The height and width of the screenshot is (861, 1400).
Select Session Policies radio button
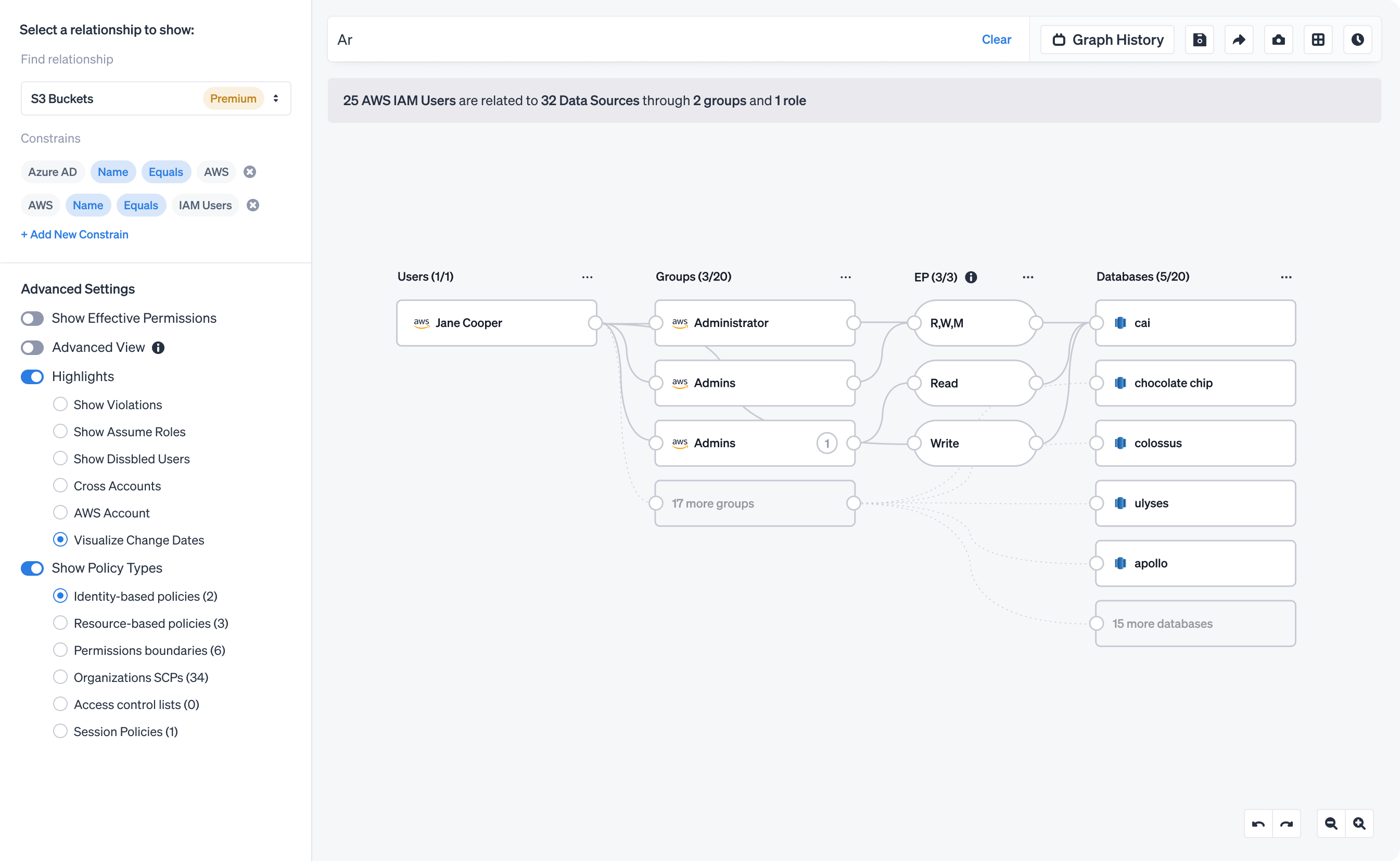coord(60,731)
